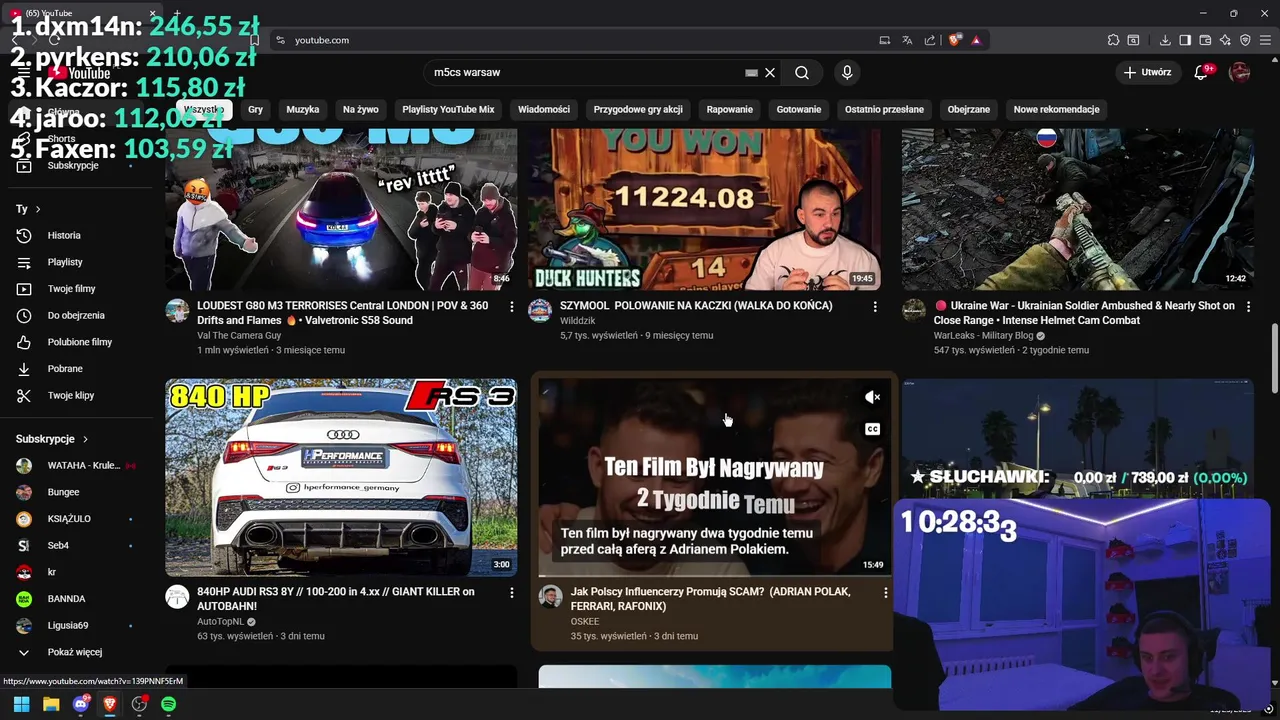
Task: Open File Explorer from the taskbar
Action: pyautogui.click(x=51, y=704)
